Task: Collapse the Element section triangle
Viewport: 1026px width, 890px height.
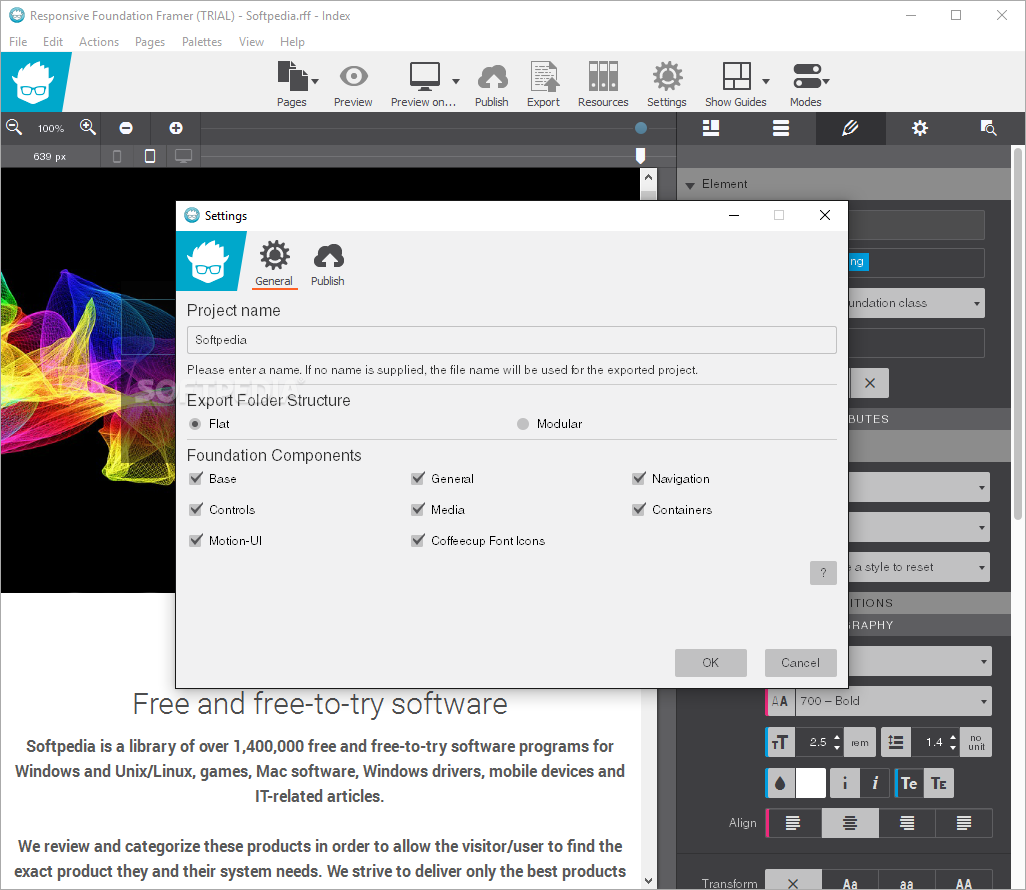Action: (689, 185)
